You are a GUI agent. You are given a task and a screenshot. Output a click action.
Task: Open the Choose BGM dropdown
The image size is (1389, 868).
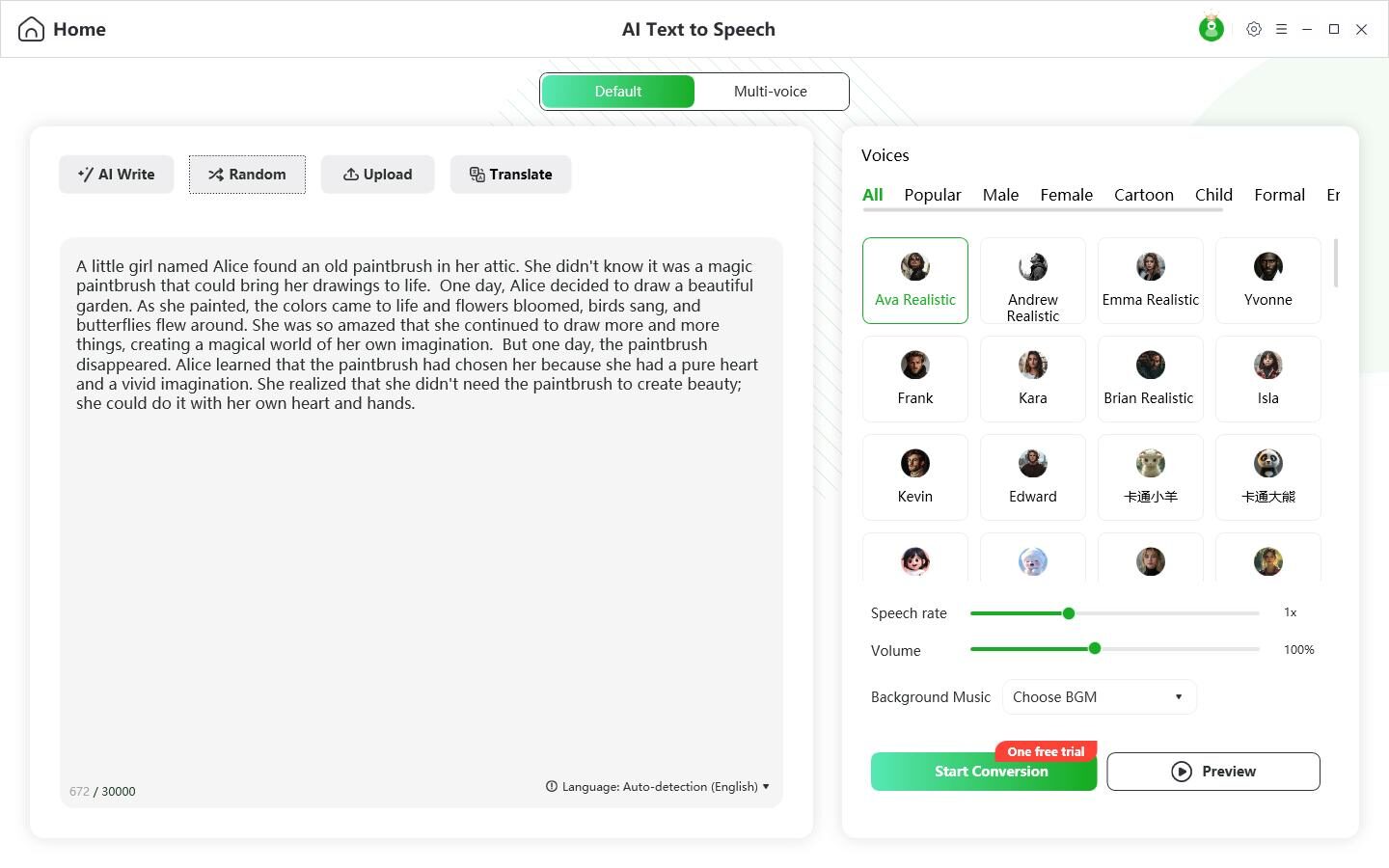(x=1100, y=697)
